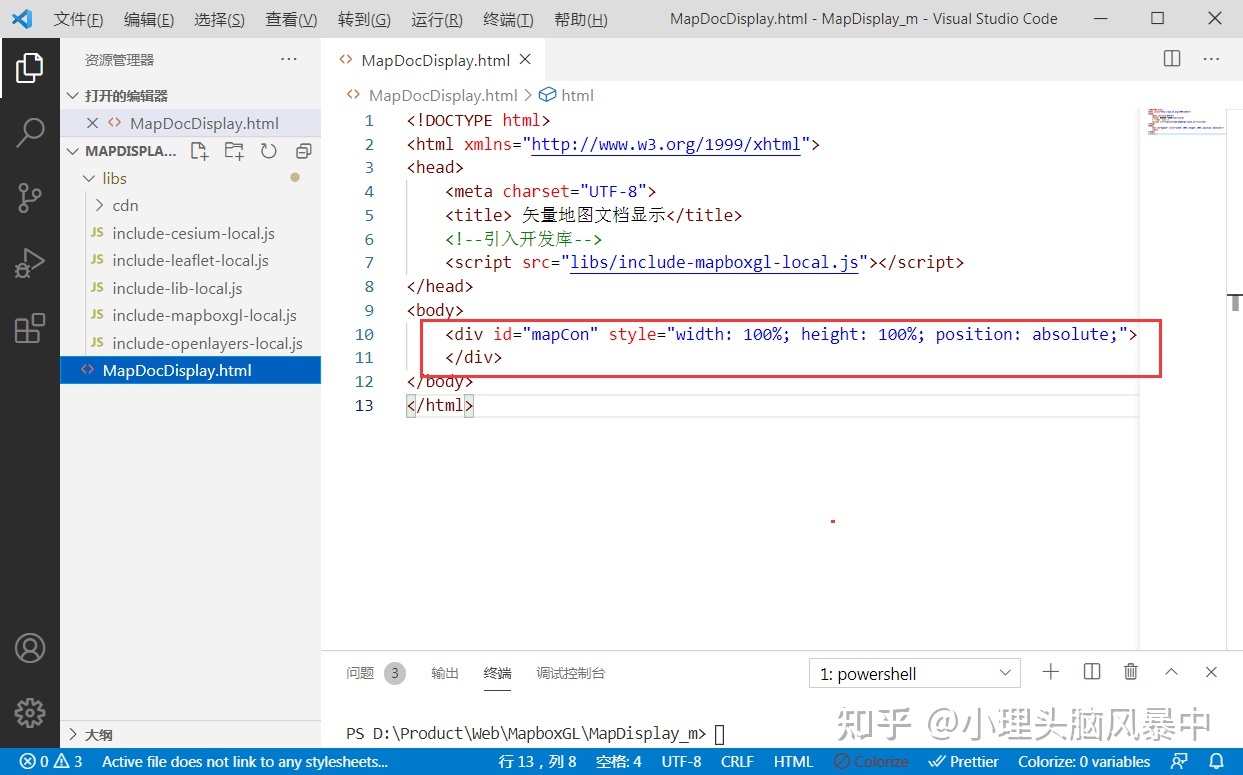The width and height of the screenshot is (1243, 775).
Task: Open the Source Control view
Action: click(x=30, y=198)
